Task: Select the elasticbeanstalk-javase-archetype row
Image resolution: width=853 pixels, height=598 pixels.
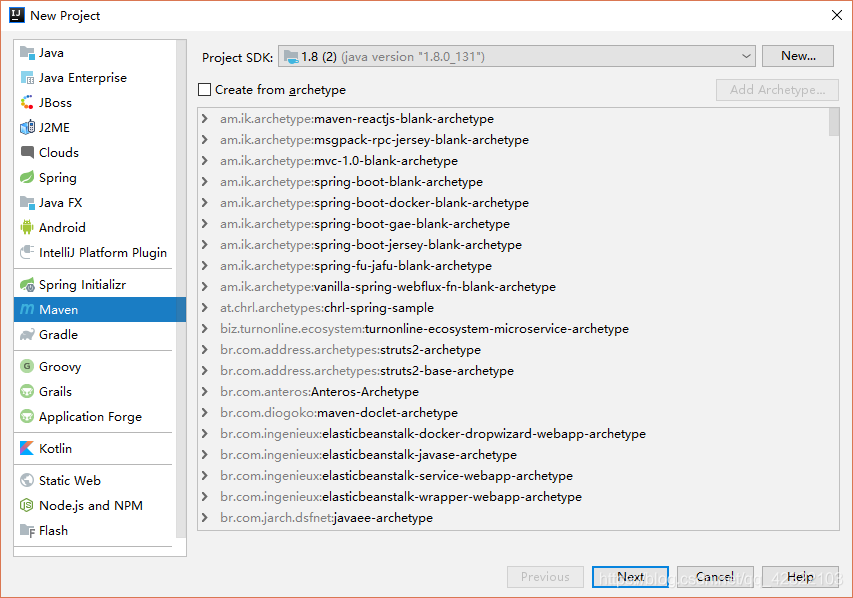Action: [514, 455]
